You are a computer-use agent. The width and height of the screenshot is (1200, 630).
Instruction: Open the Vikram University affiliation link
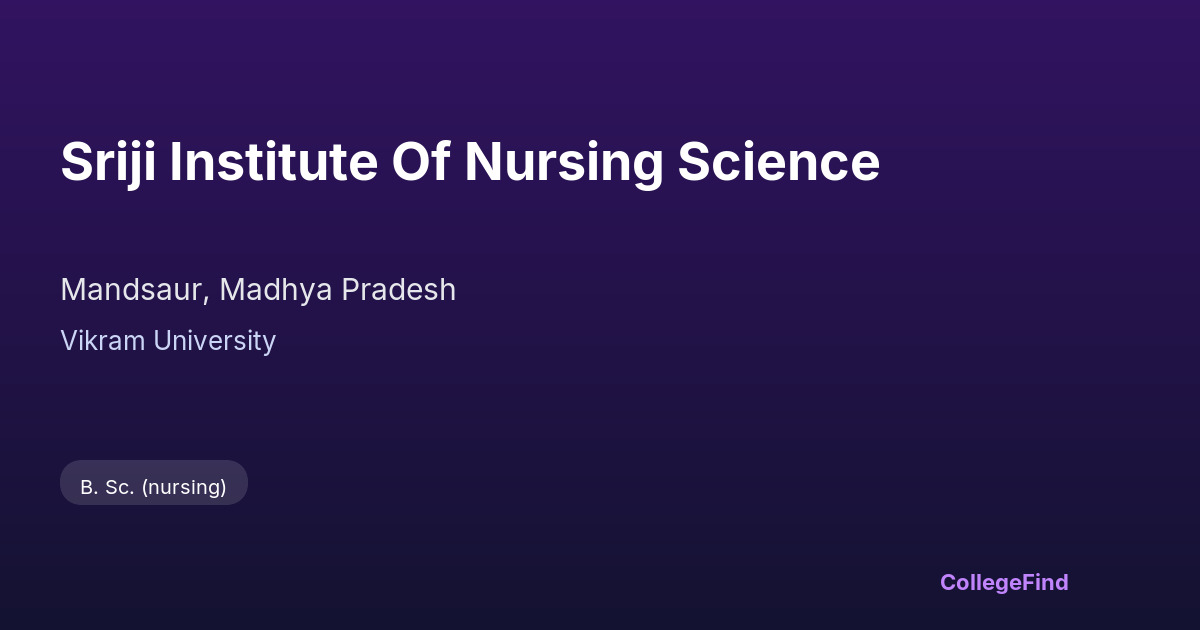[x=168, y=341]
